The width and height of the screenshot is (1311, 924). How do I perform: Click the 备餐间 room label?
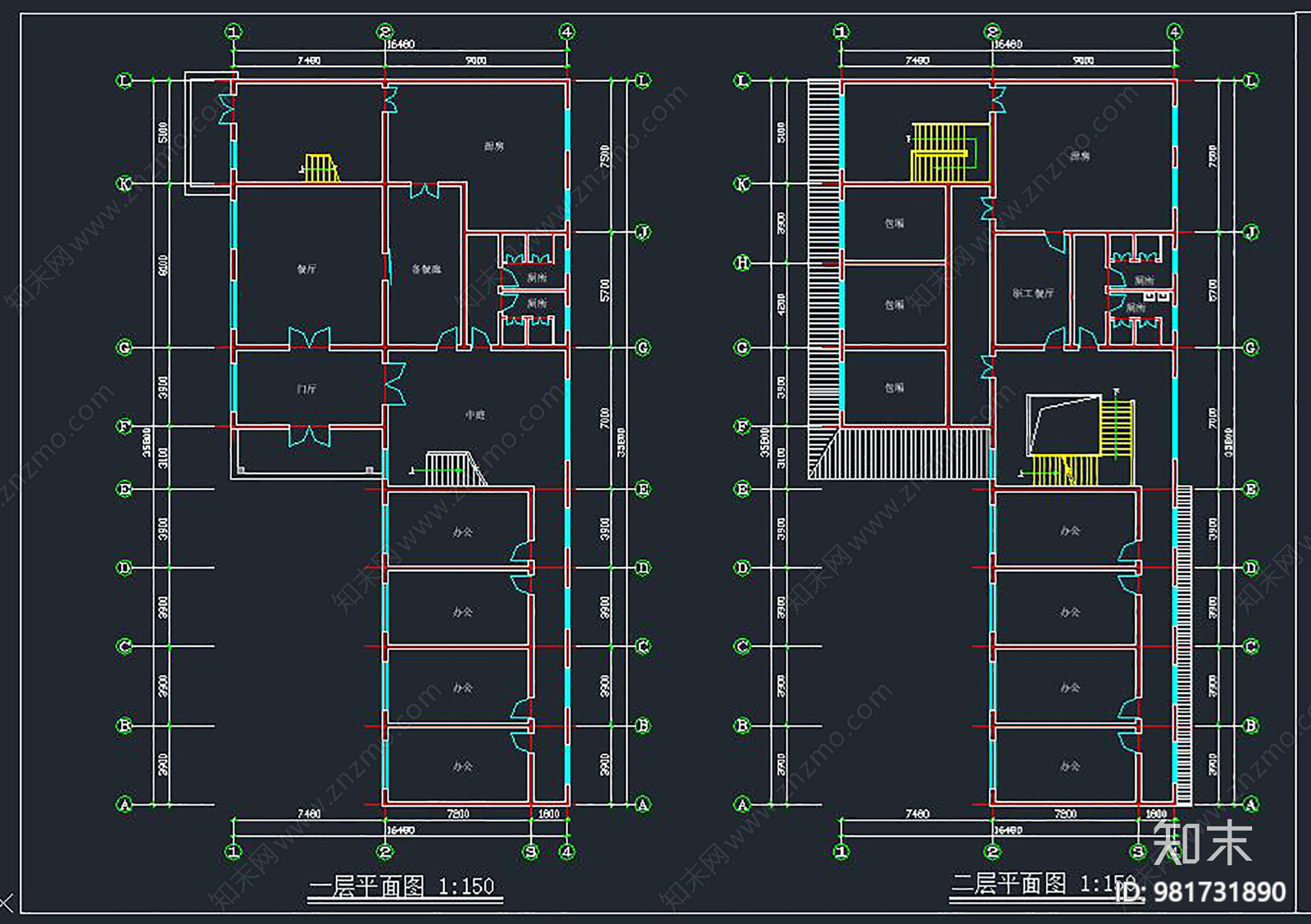pyautogui.click(x=426, y=269)
